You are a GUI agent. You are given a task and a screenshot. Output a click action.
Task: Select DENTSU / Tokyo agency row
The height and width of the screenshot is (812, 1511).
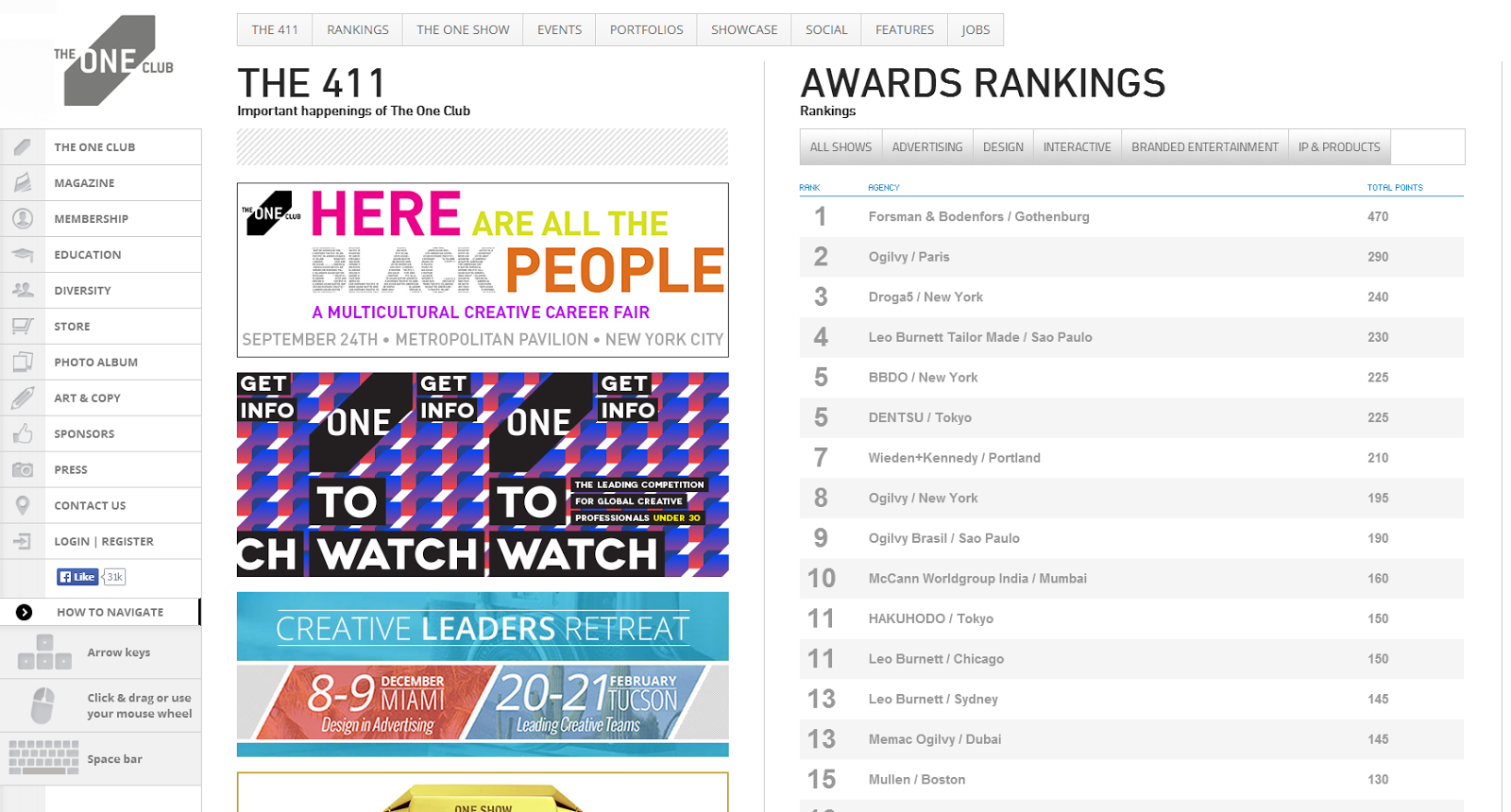1131,417
